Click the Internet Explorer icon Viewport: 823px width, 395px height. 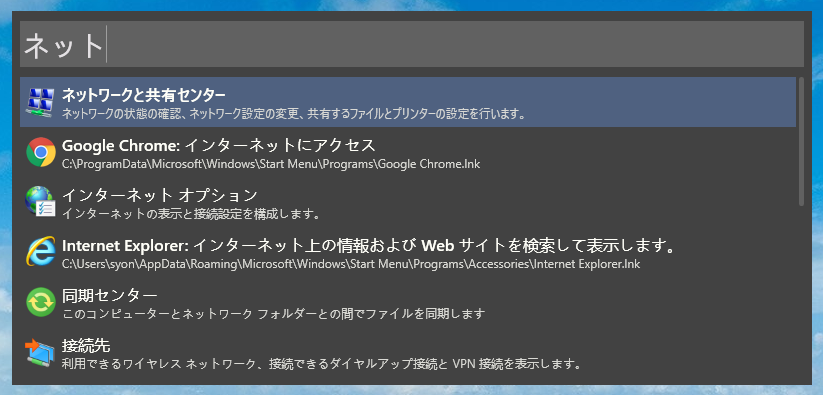tap(40, 252)
